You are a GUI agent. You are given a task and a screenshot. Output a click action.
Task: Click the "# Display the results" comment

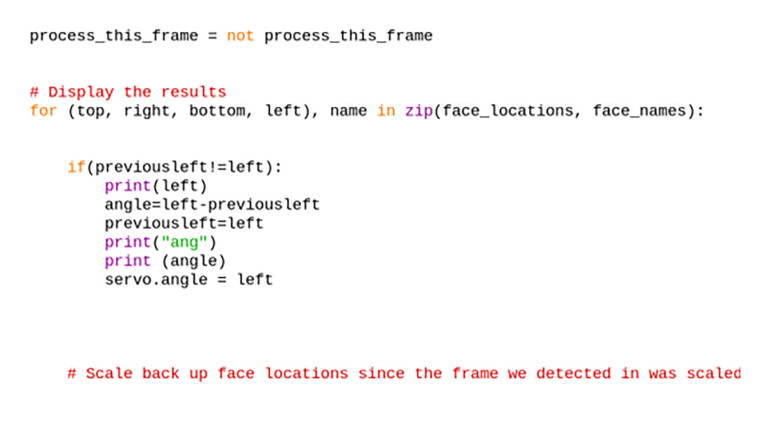(x=128, y=92)
